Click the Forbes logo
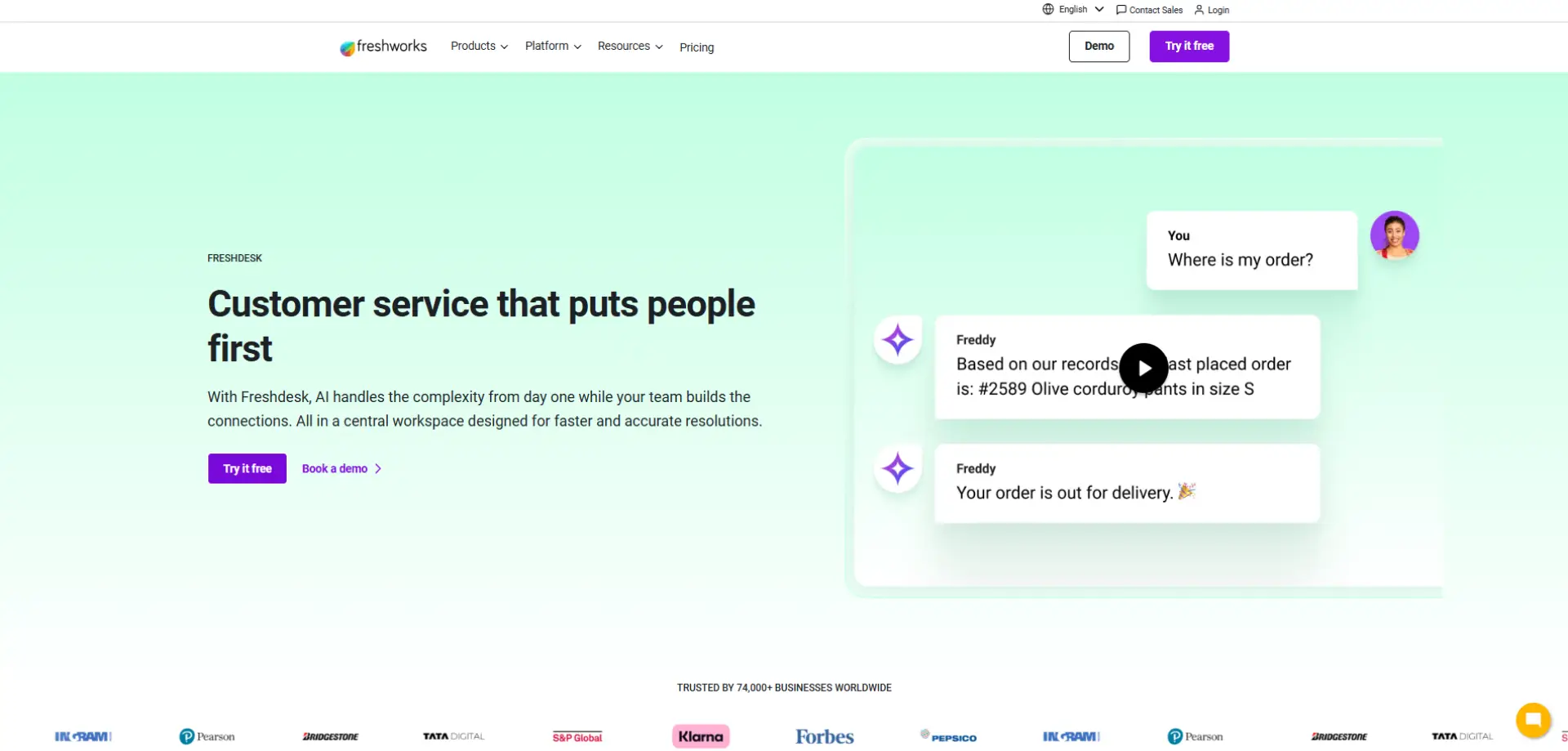This screenshot has width=1568, height=751. (x=825, y=736)
